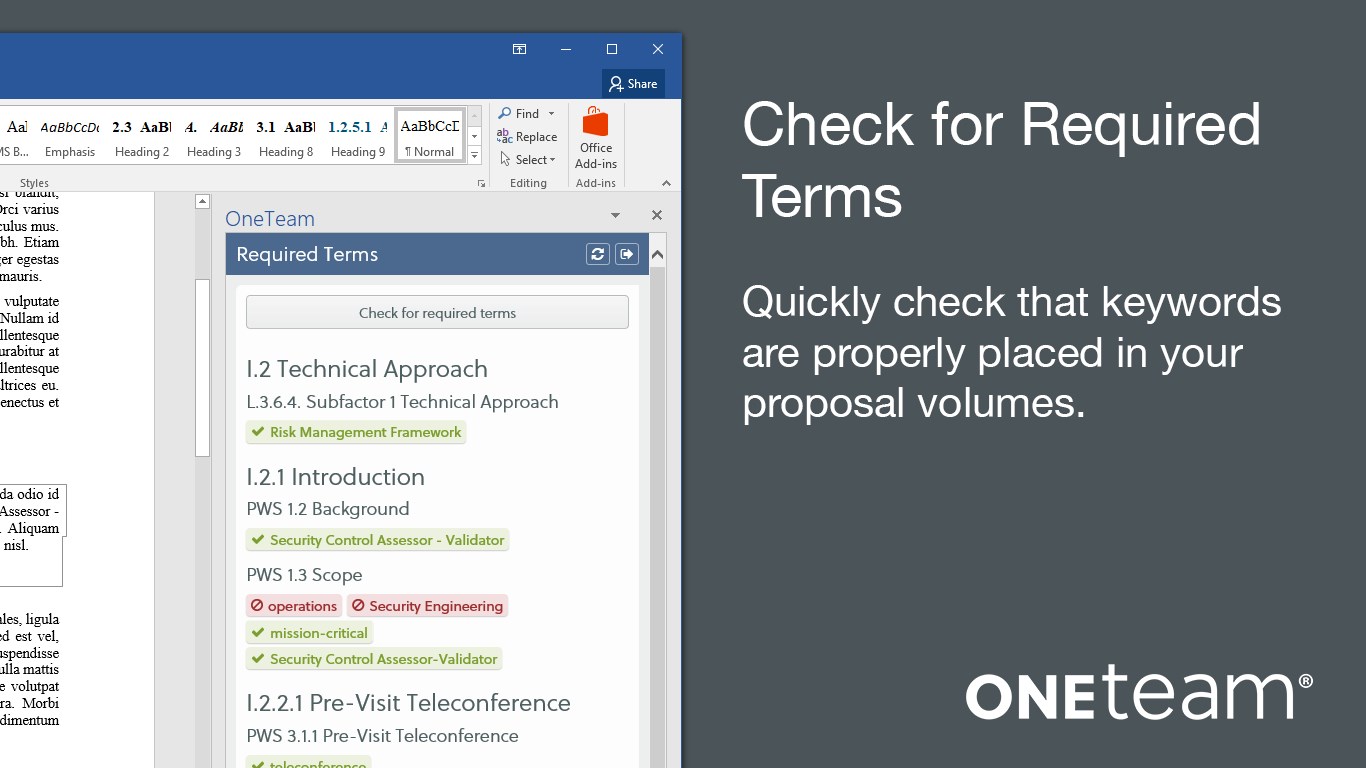Screen dimensions: 1366x768
Task: Click the PWS 3.1.1 Pre-Visit Teleconference text
Action: click(382, 736)
